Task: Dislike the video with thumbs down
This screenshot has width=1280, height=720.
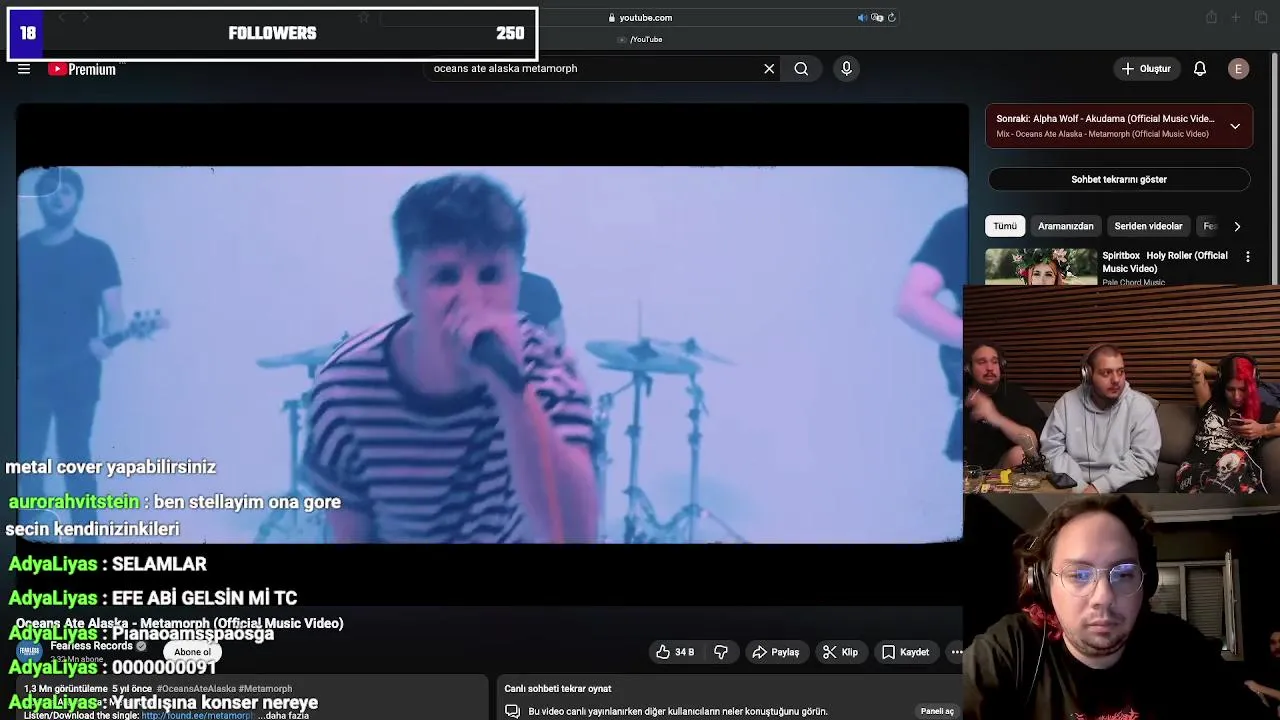Action: click(721, 652)
